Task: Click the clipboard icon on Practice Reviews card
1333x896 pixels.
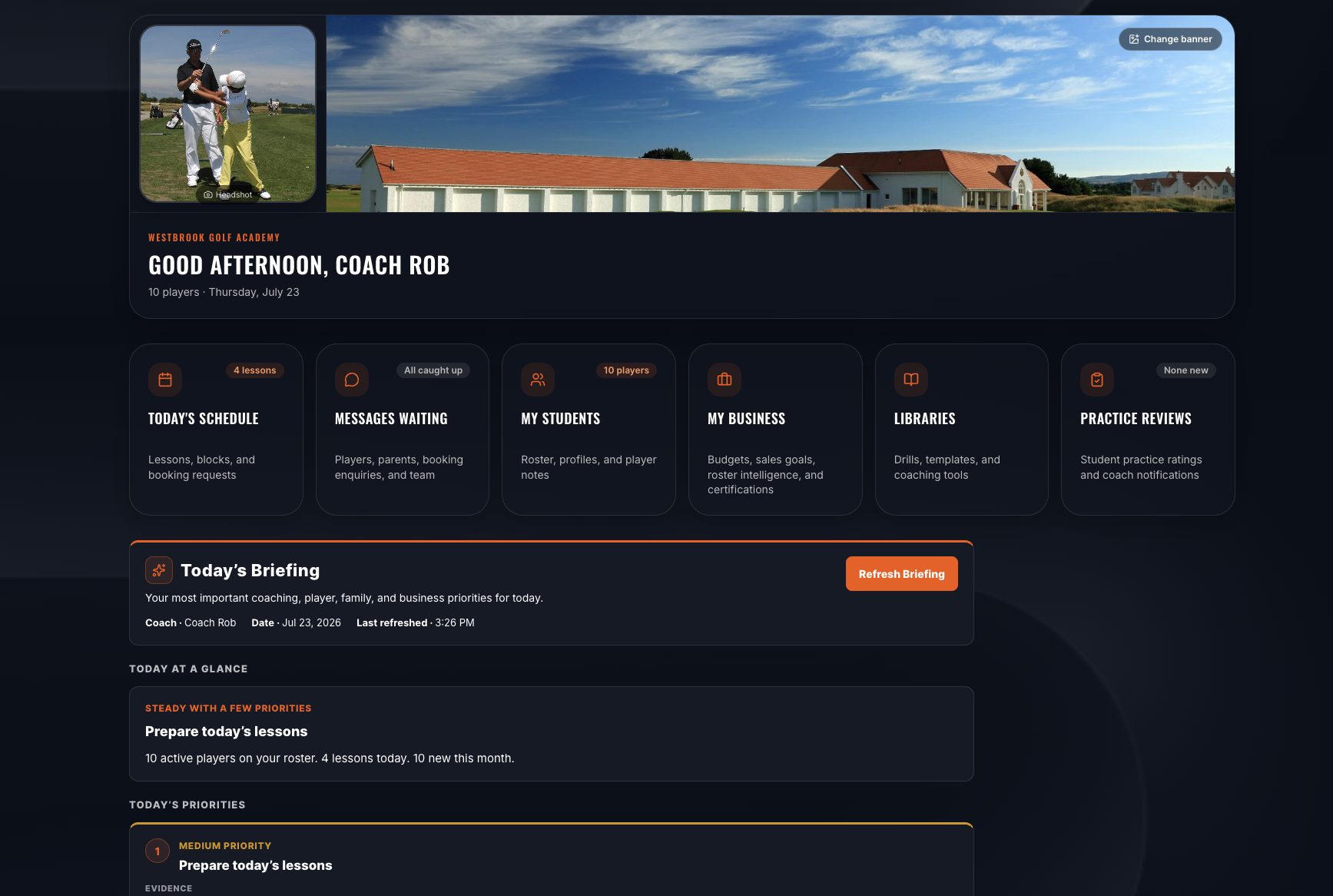Action: (x=1097, y=380)
